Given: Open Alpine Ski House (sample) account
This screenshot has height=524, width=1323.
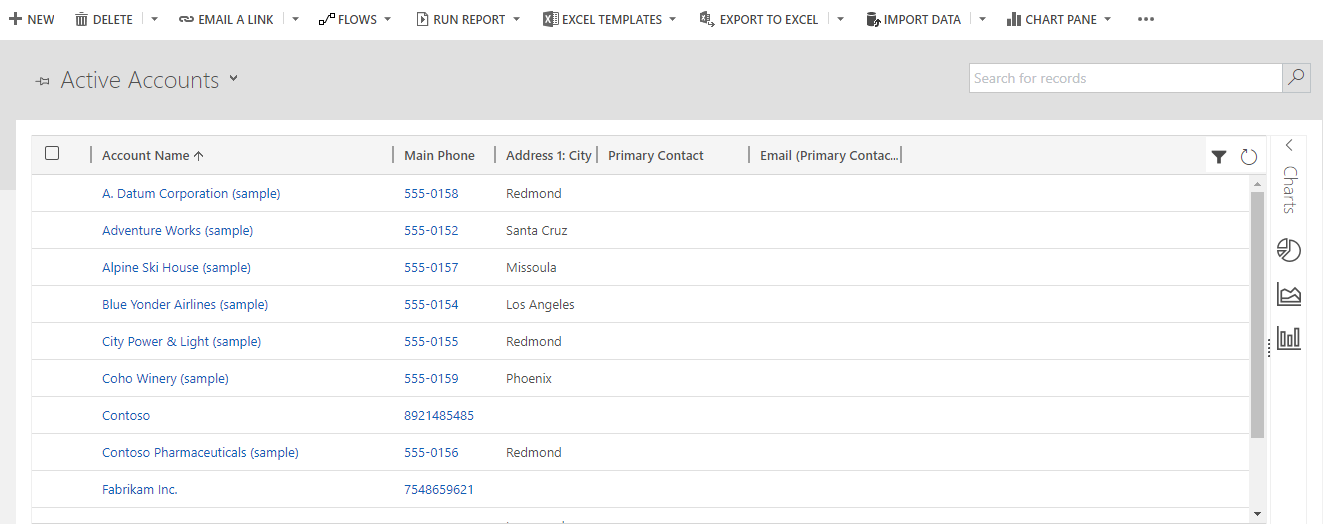Looking at the screenshot, I should (x=176, y=268).
